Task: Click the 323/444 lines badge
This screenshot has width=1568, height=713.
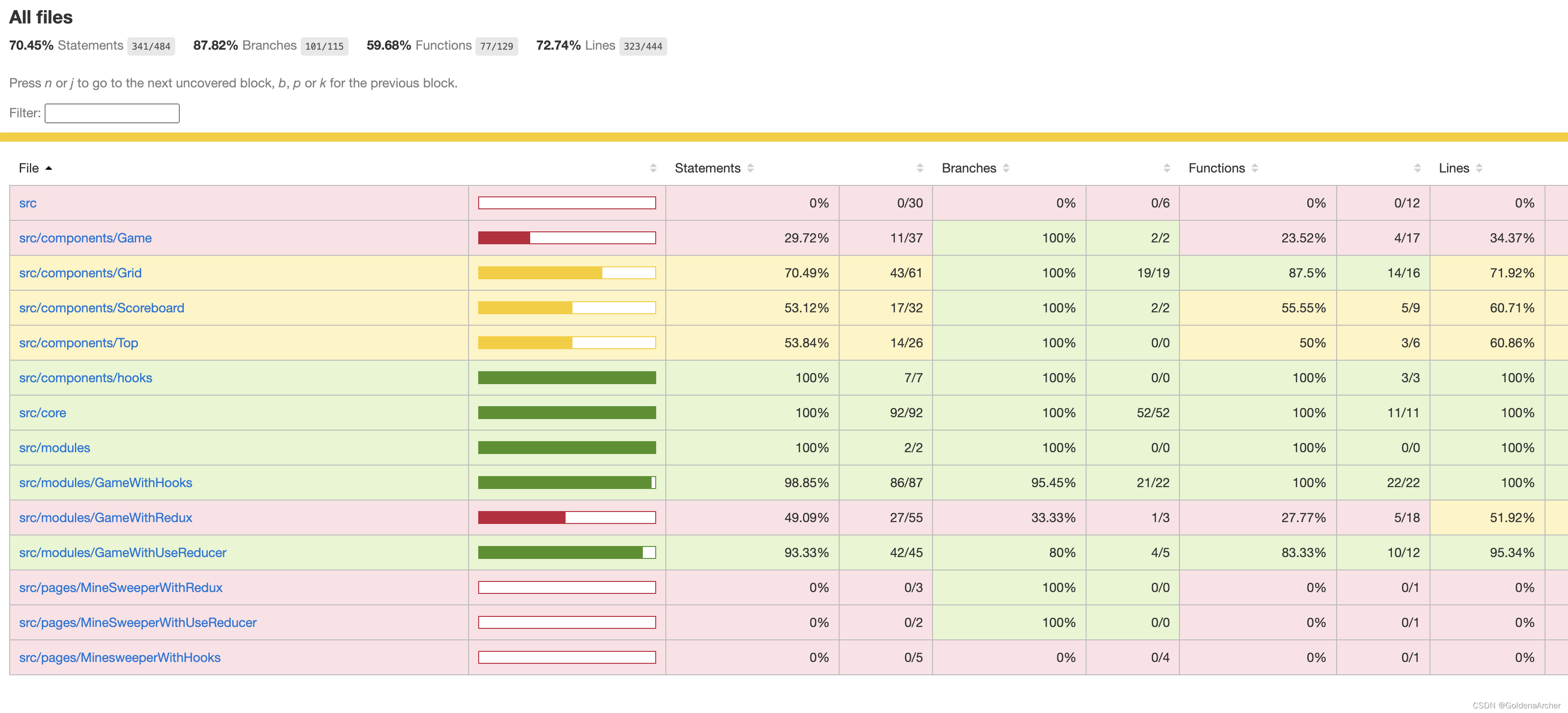Action: (643, 46)
